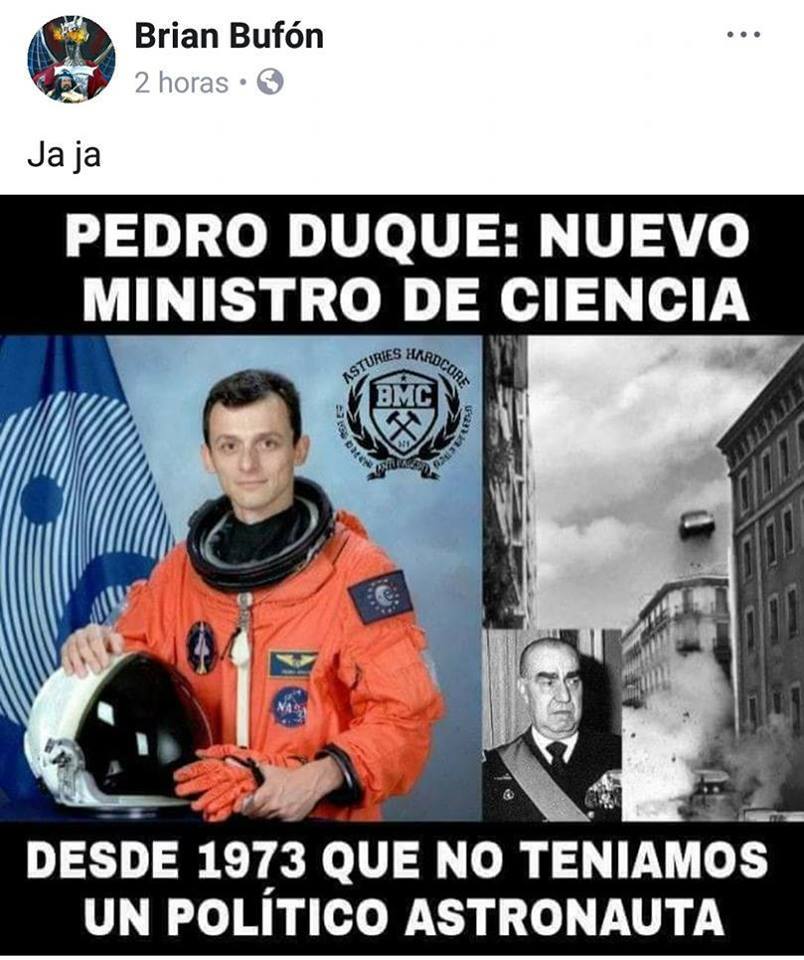
Task: Click the NASA patch on the orange suit
Action: tap(289, 707)
